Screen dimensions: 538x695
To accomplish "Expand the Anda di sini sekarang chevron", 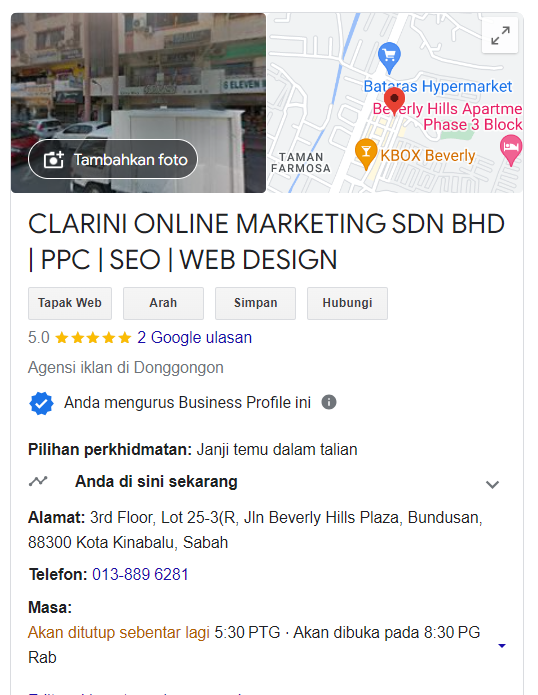I will tap(492, 484).
